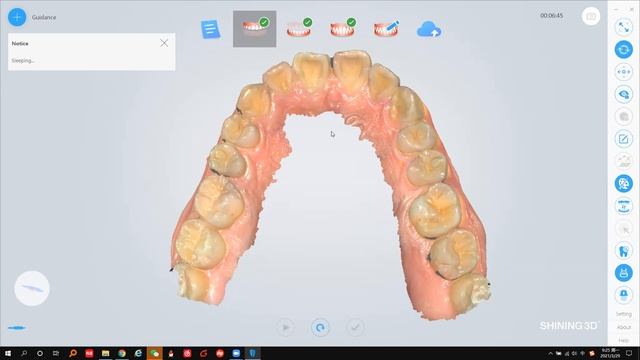Open Setting in the right sidebar

tap(624, 314)
